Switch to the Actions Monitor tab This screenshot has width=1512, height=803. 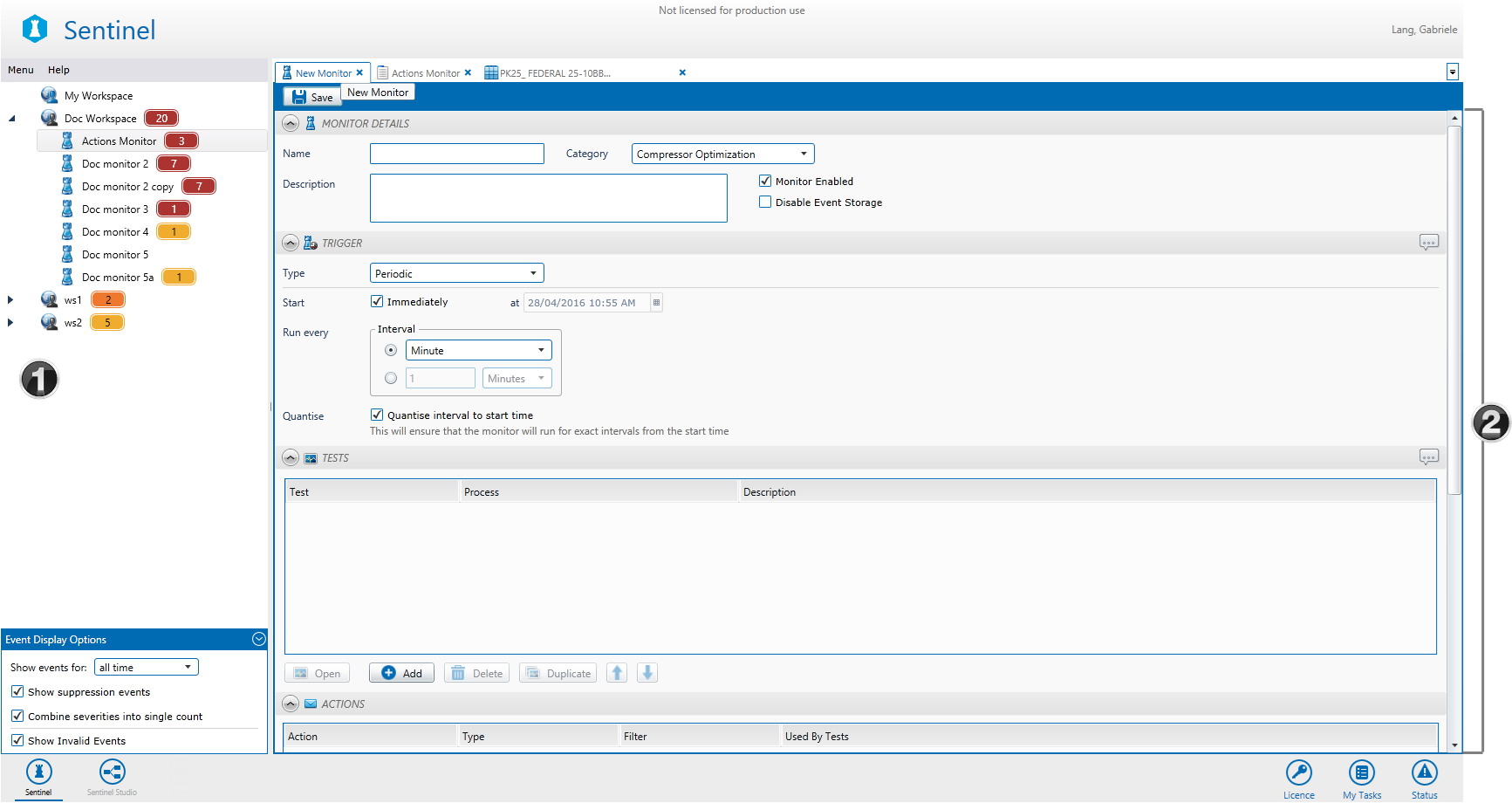425,73
